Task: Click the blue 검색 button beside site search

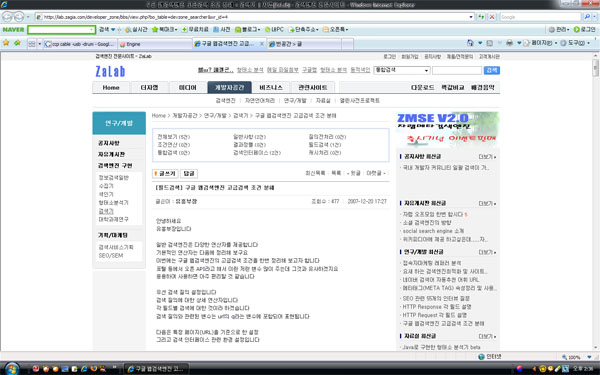Action: point(492,70)
